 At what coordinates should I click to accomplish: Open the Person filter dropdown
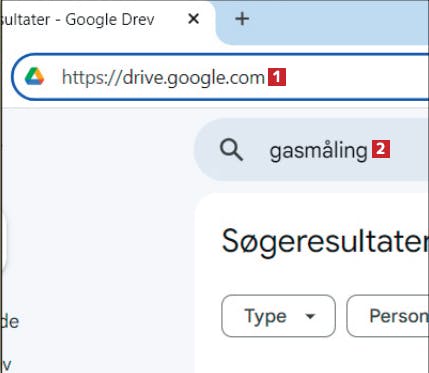[x=388, y=316]
